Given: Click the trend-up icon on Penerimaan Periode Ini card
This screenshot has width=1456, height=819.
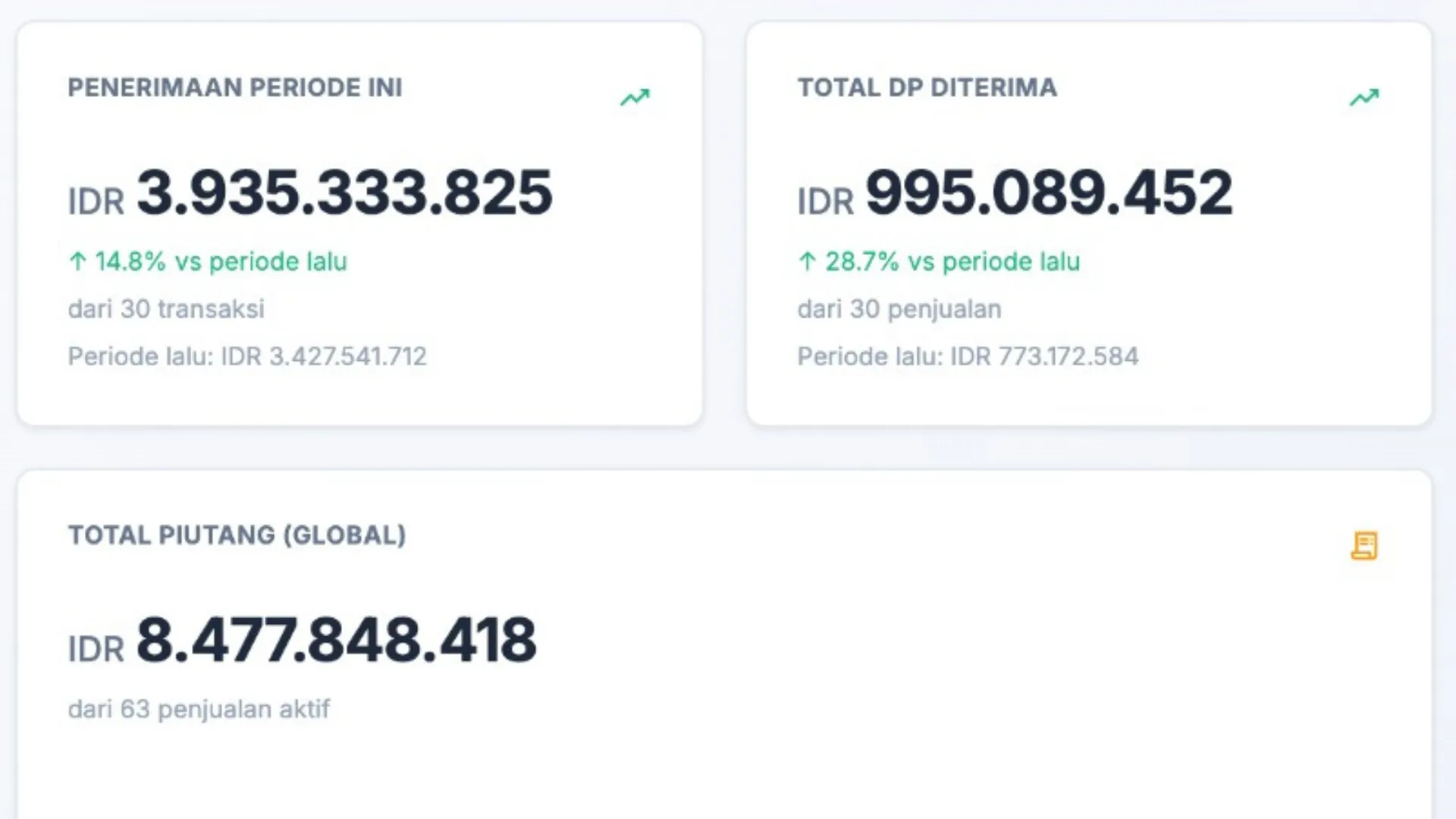Looking at the screenshot, I should point(635,98).
